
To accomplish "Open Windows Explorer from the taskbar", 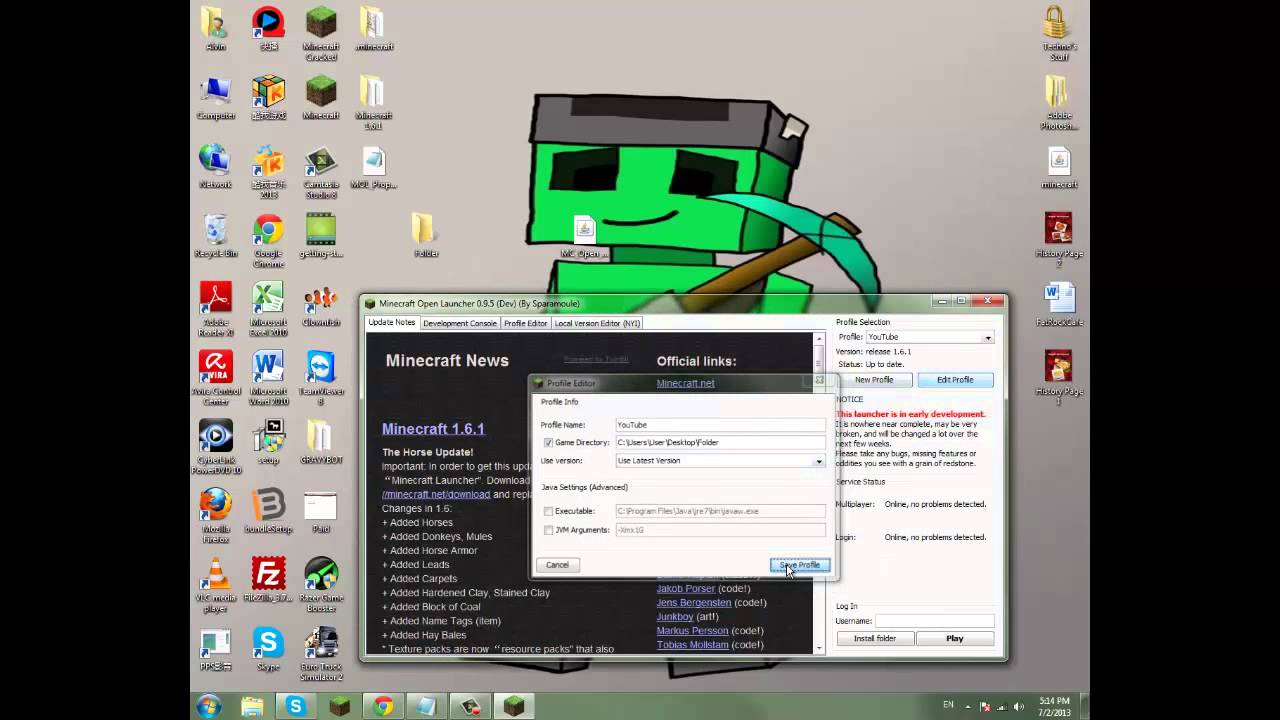I will pyautogui.click(x=252, y=706).
